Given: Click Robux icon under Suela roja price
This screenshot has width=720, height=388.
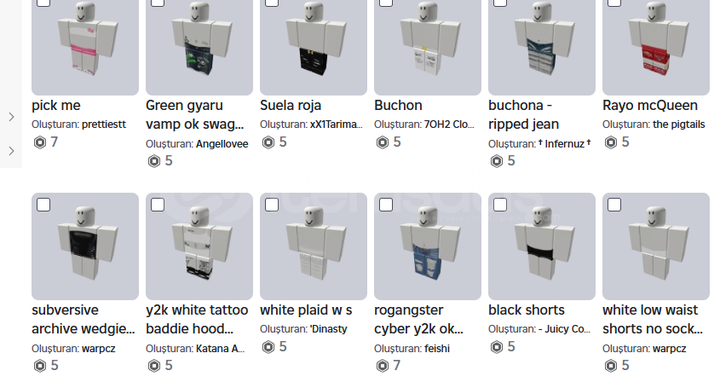Looking at the screenshot, I should pos(268,142).
